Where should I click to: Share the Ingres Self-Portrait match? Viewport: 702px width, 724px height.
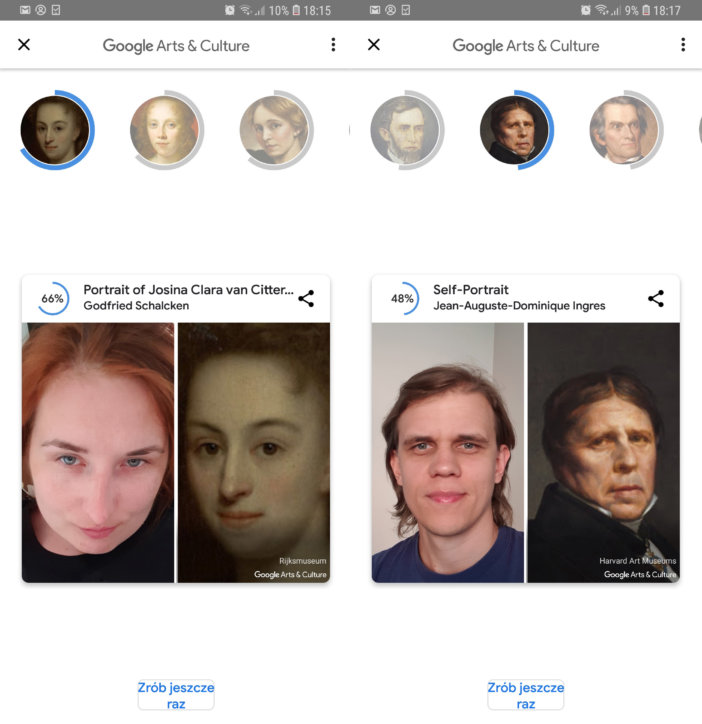656,298
